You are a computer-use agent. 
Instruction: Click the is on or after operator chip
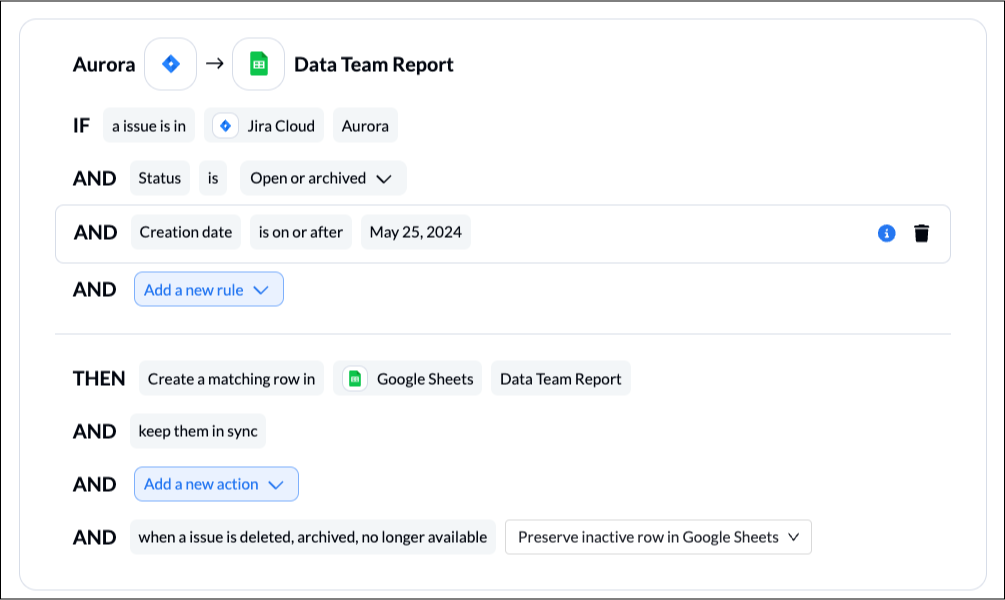[301, 232]
